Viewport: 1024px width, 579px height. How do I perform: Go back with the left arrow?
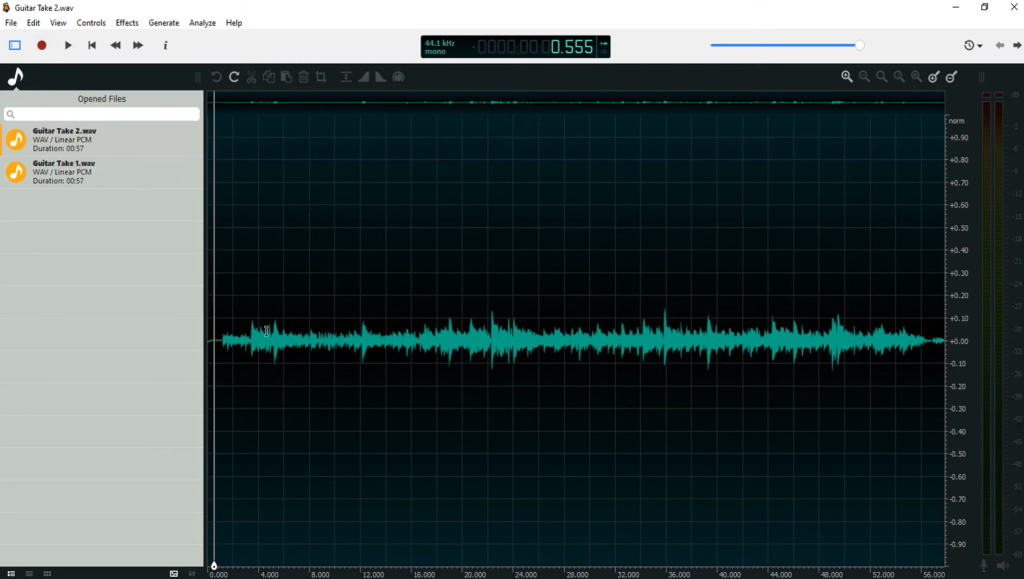click(999, 45)
